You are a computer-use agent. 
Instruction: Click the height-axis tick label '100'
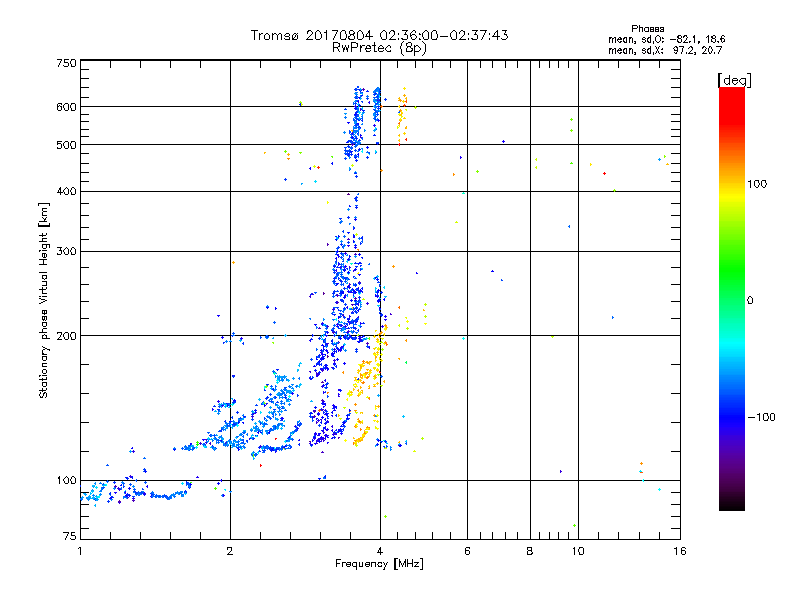66,481
